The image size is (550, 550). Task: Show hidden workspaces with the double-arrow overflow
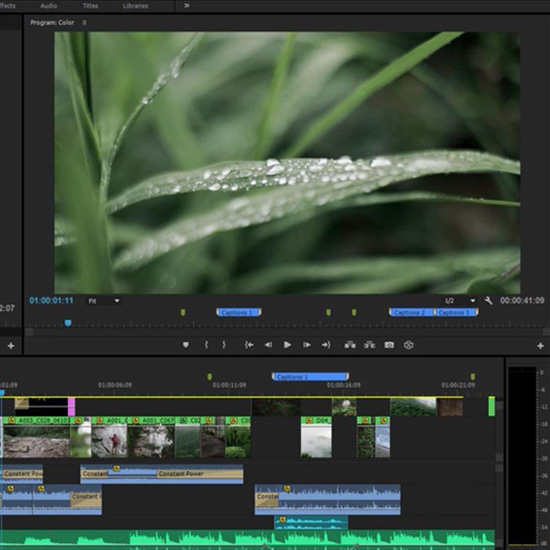pyautogui.click(x=187, y=6)
